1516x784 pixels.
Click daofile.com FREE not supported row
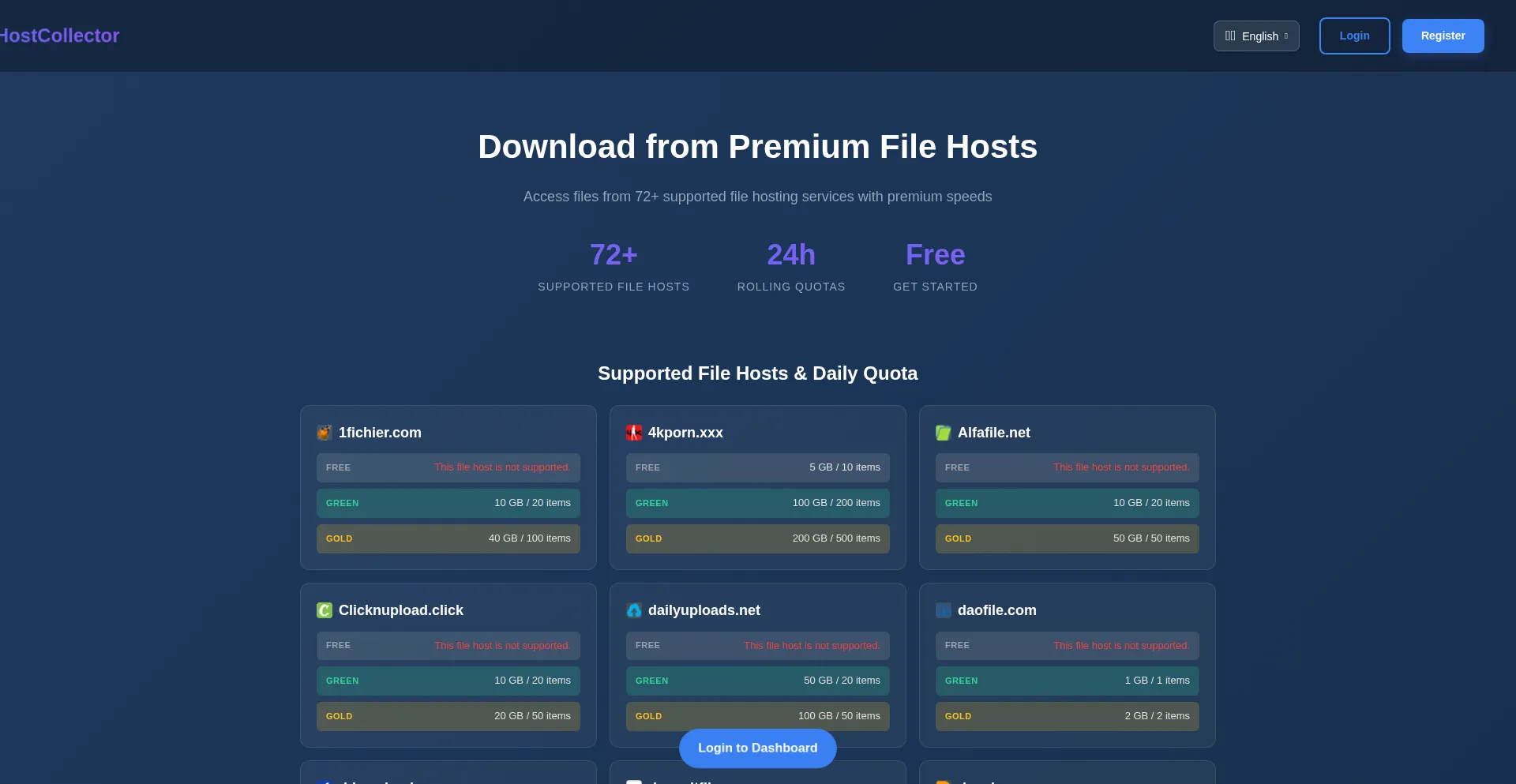pos(1067,645)
